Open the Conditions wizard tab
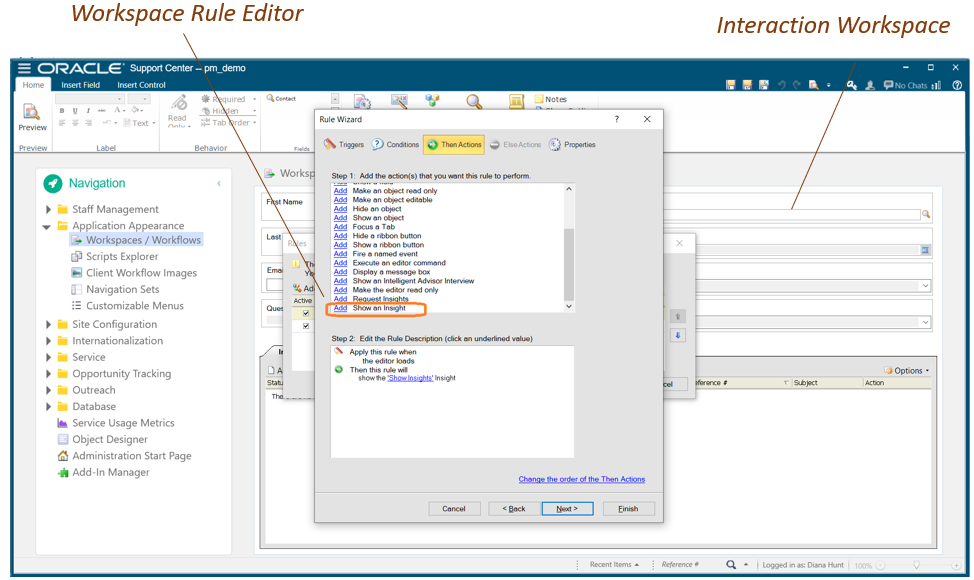The width and height of the screenshot is (974, 580). click(x=396, y=145)
